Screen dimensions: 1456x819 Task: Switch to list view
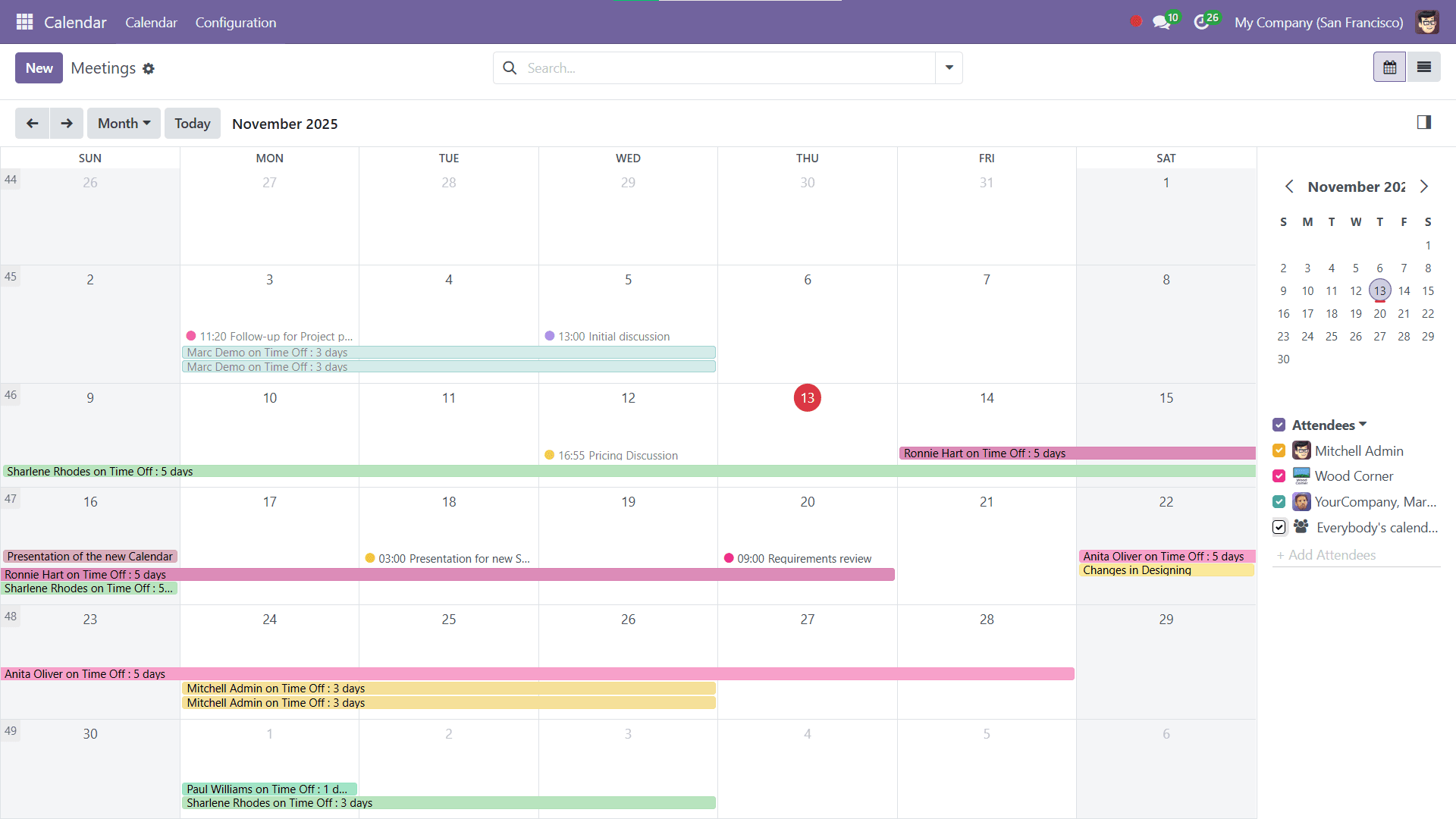[x=1425, y=67]
